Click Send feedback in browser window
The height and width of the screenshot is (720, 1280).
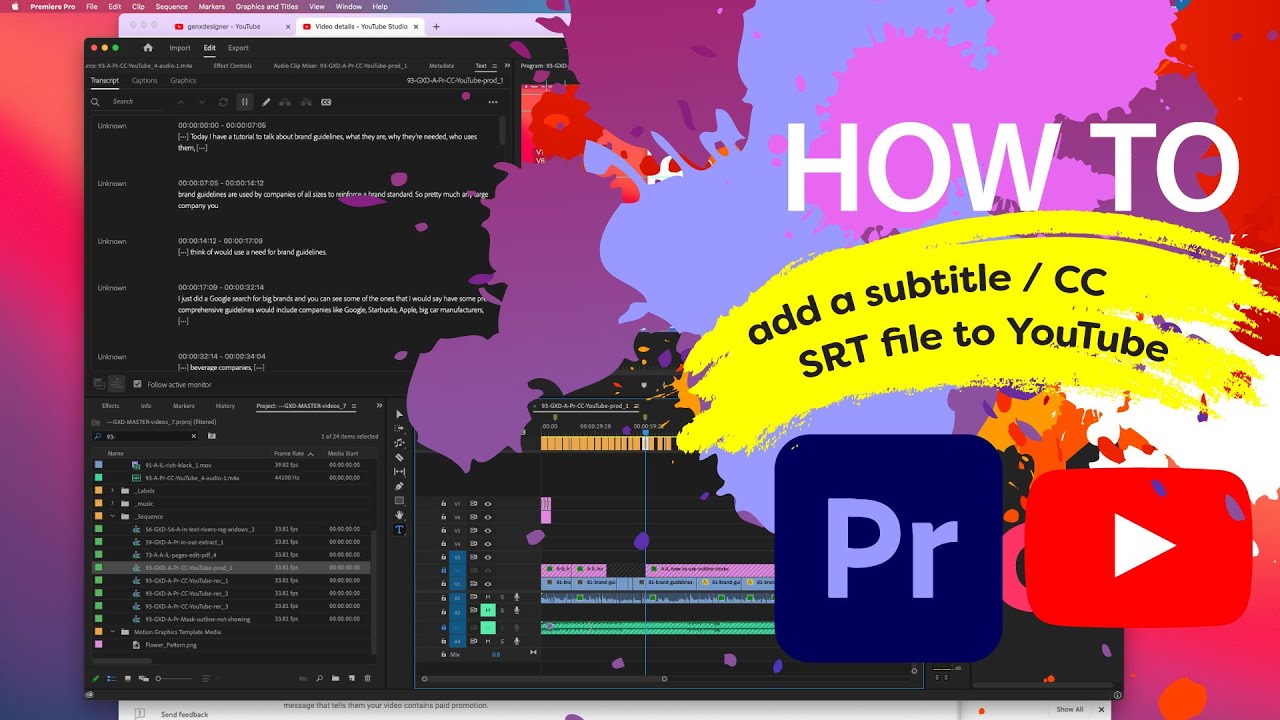[185, 714]
